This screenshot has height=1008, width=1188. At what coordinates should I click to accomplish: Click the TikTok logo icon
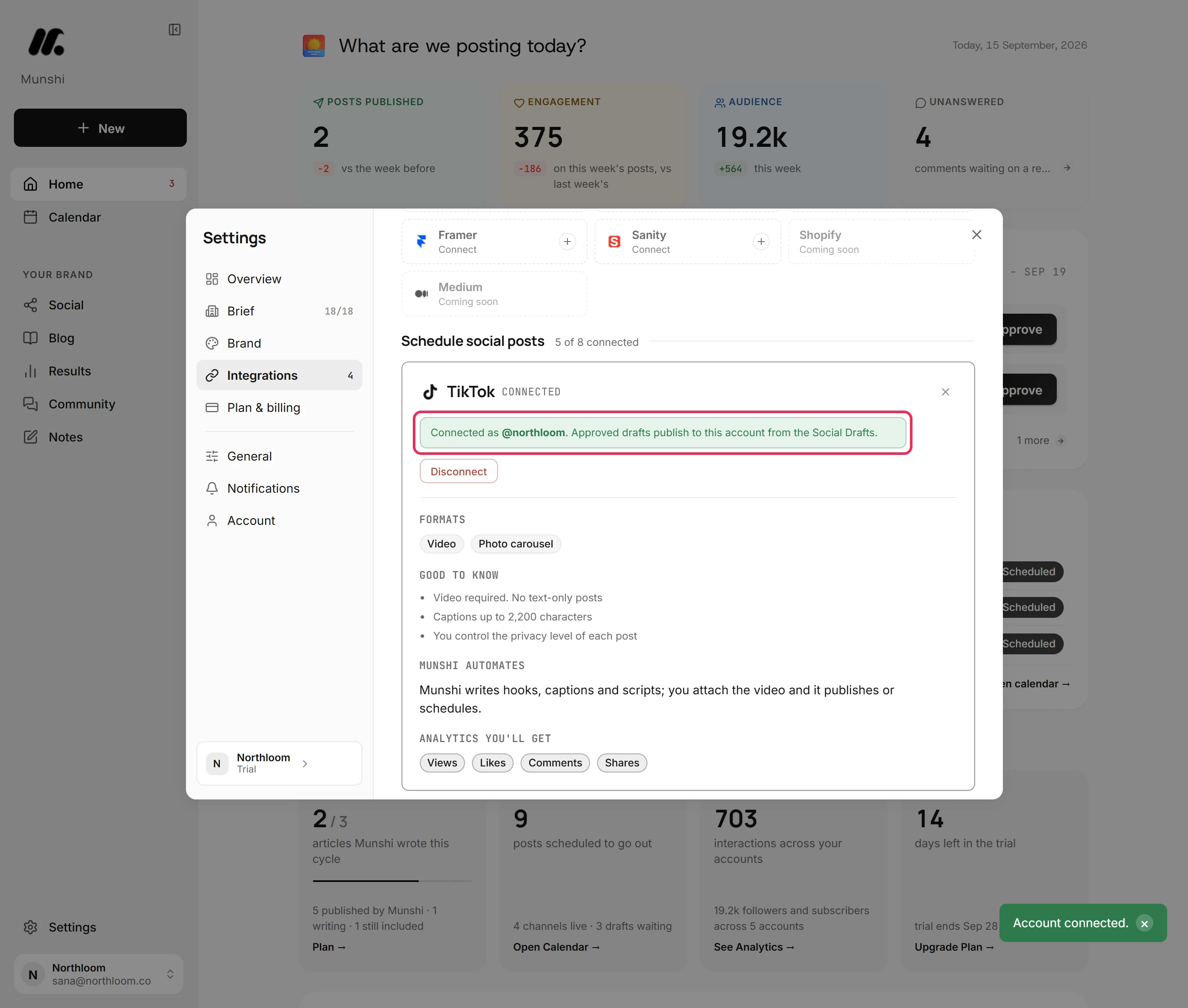click(430, 392)
